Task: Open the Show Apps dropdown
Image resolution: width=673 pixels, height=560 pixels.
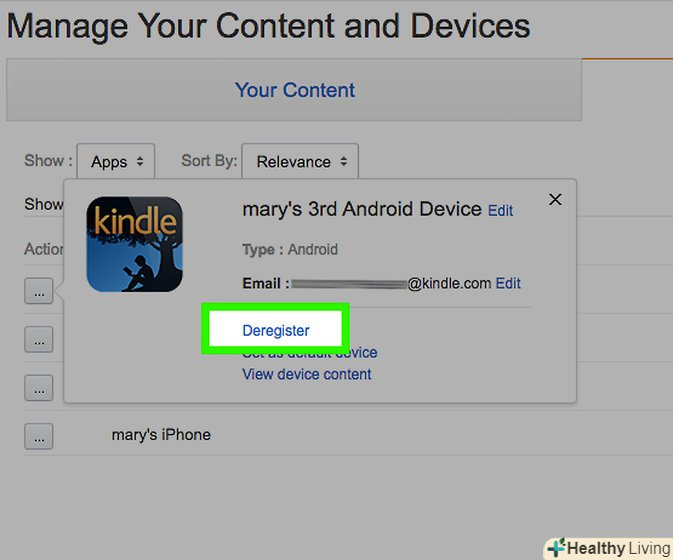Action: (115, 161)
